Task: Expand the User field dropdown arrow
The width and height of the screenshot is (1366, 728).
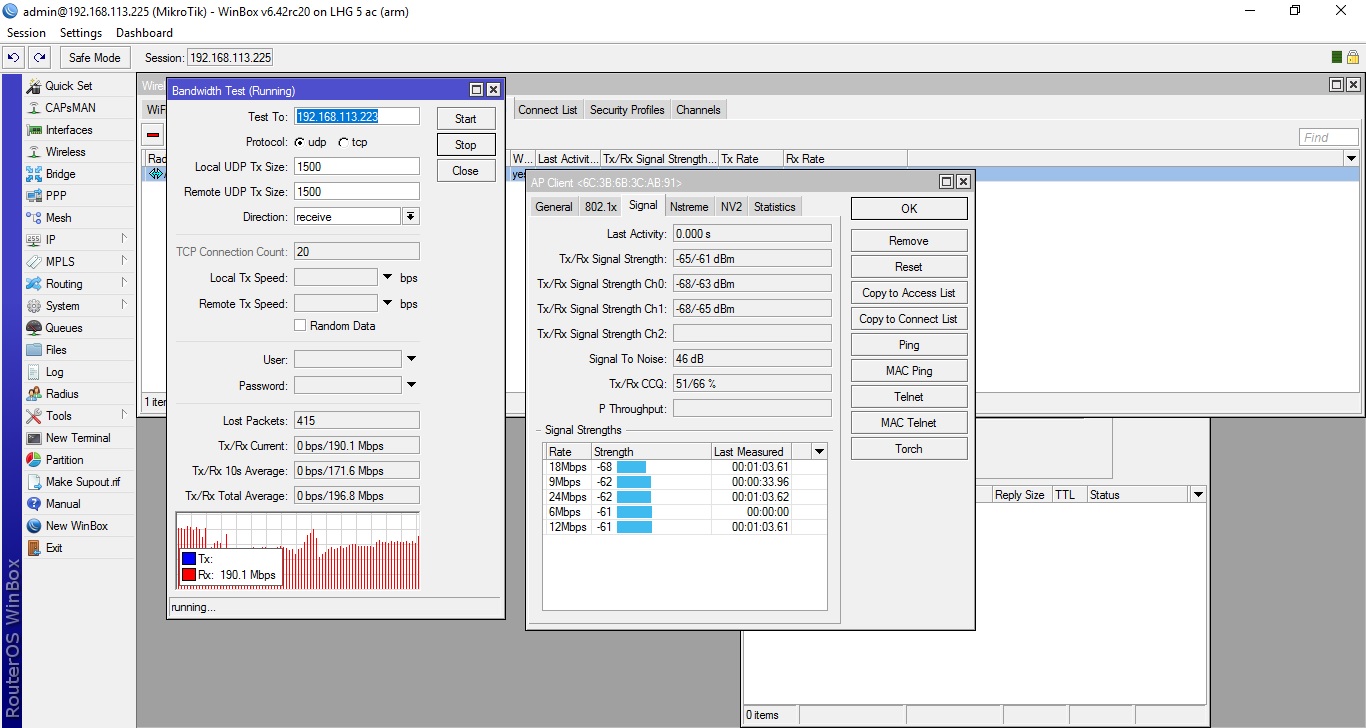Action: [x=410, y=360]
